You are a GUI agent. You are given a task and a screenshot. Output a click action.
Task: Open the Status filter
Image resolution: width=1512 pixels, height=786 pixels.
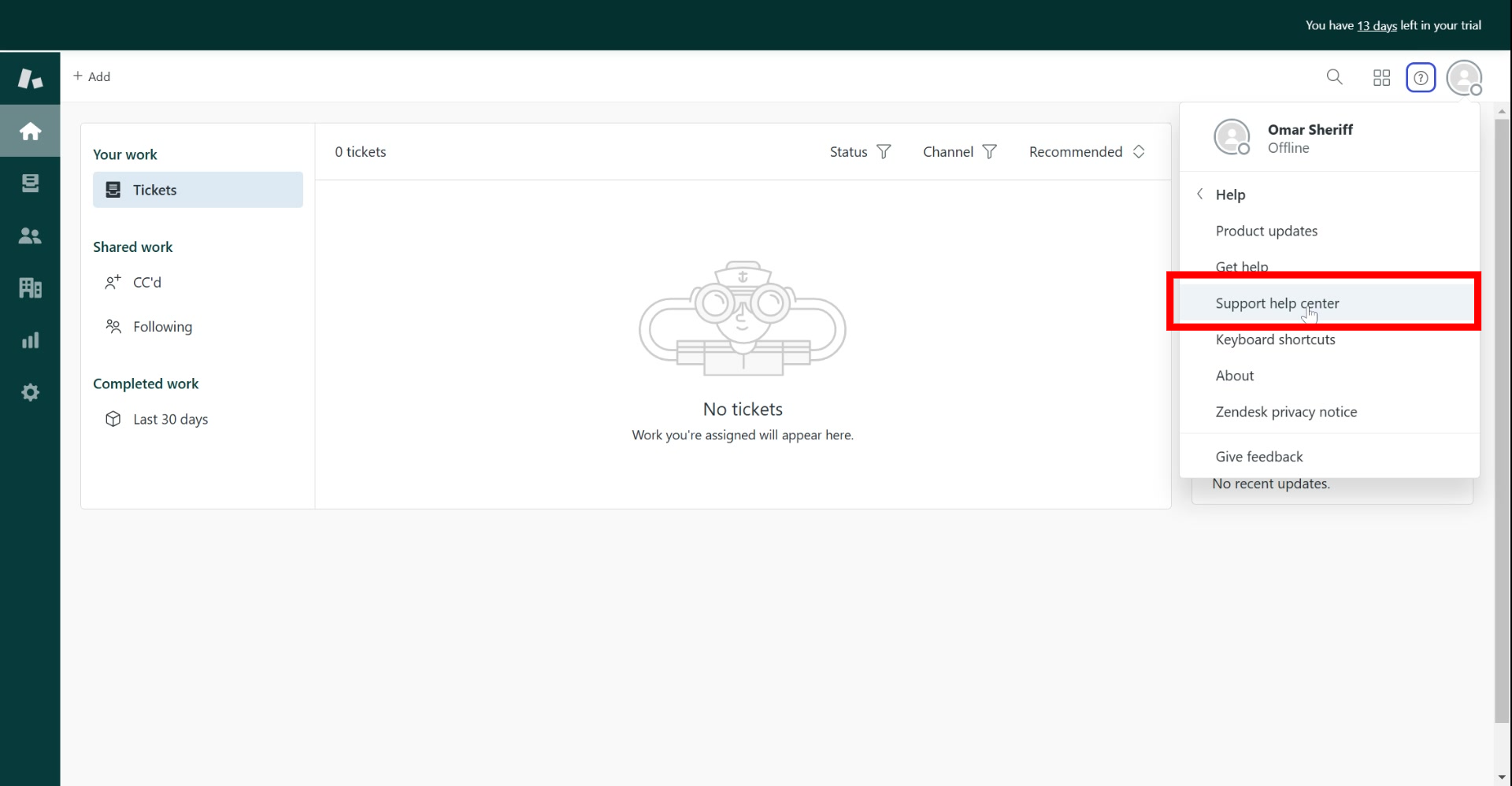[x=860, y=152]
